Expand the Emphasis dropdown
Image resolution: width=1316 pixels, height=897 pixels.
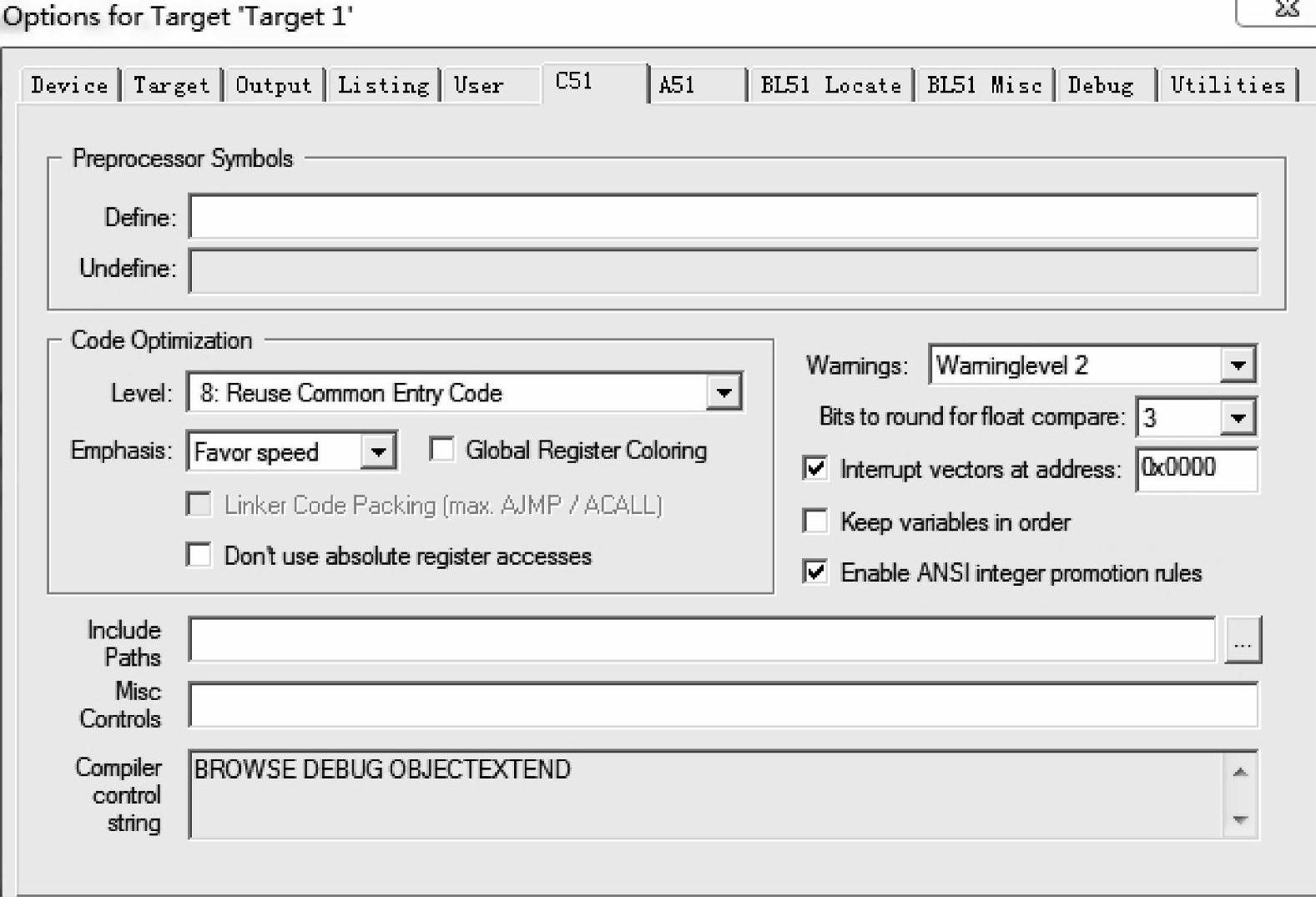(378, 451)
